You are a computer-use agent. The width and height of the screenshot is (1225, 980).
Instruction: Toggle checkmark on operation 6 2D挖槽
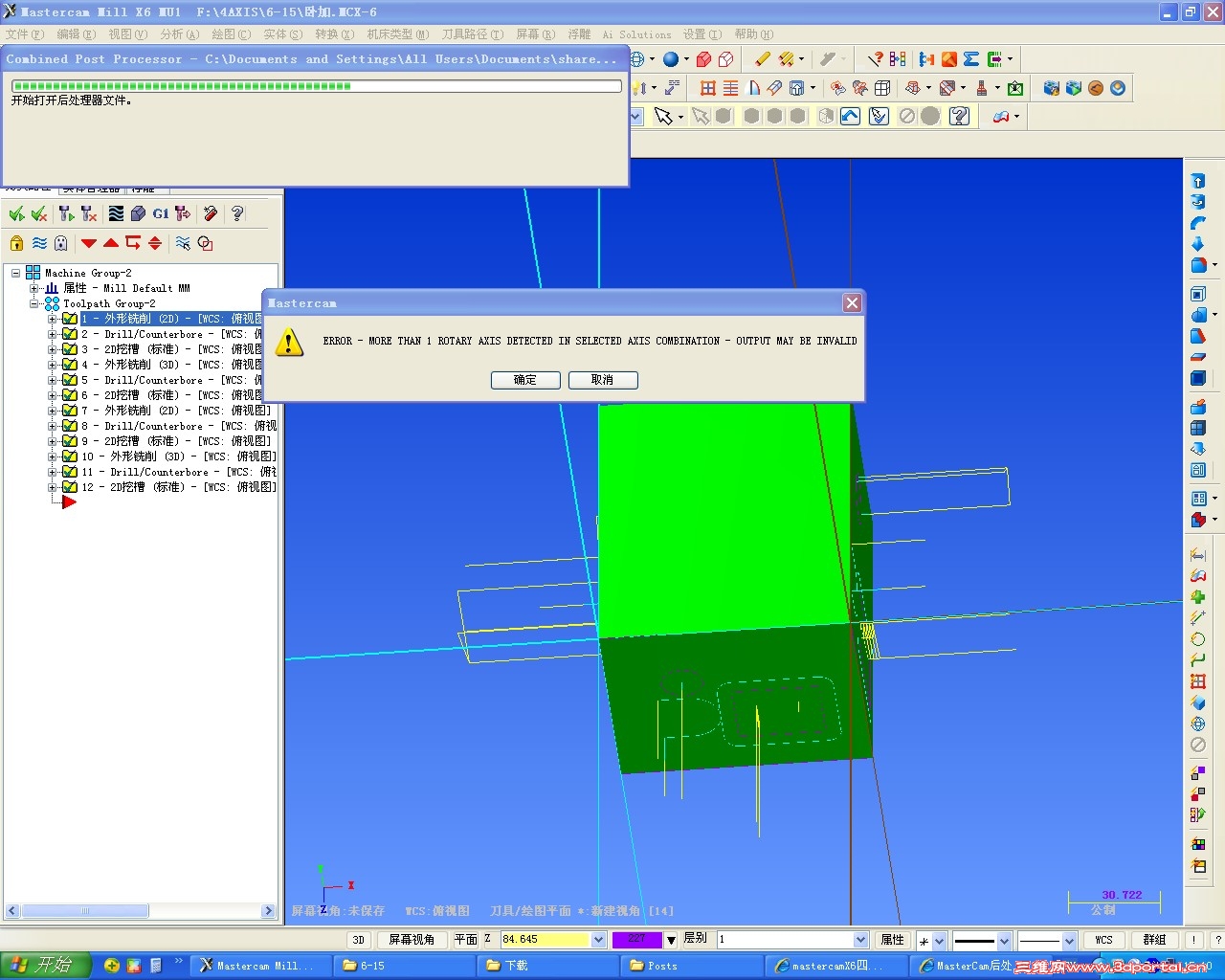[x=70, y=395]
